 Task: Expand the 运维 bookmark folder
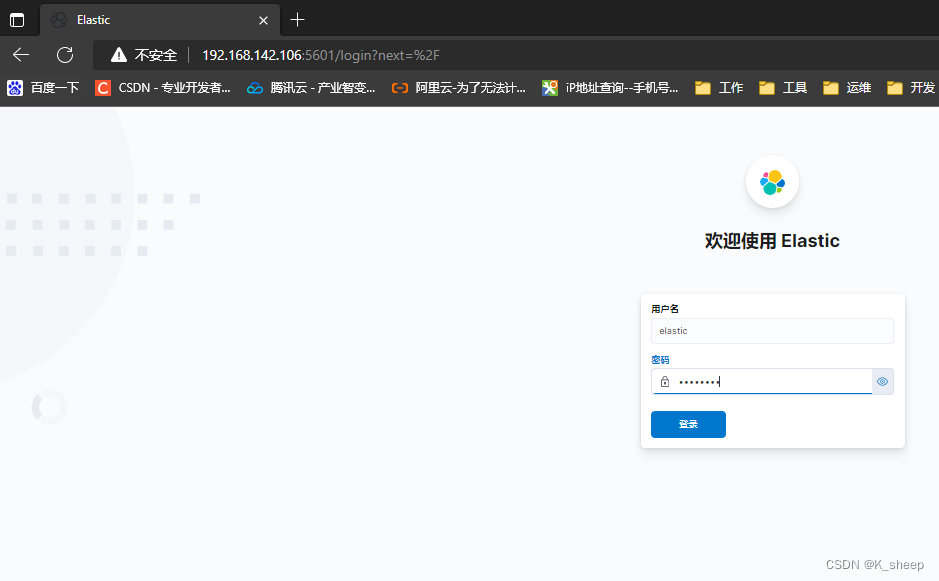847,88
